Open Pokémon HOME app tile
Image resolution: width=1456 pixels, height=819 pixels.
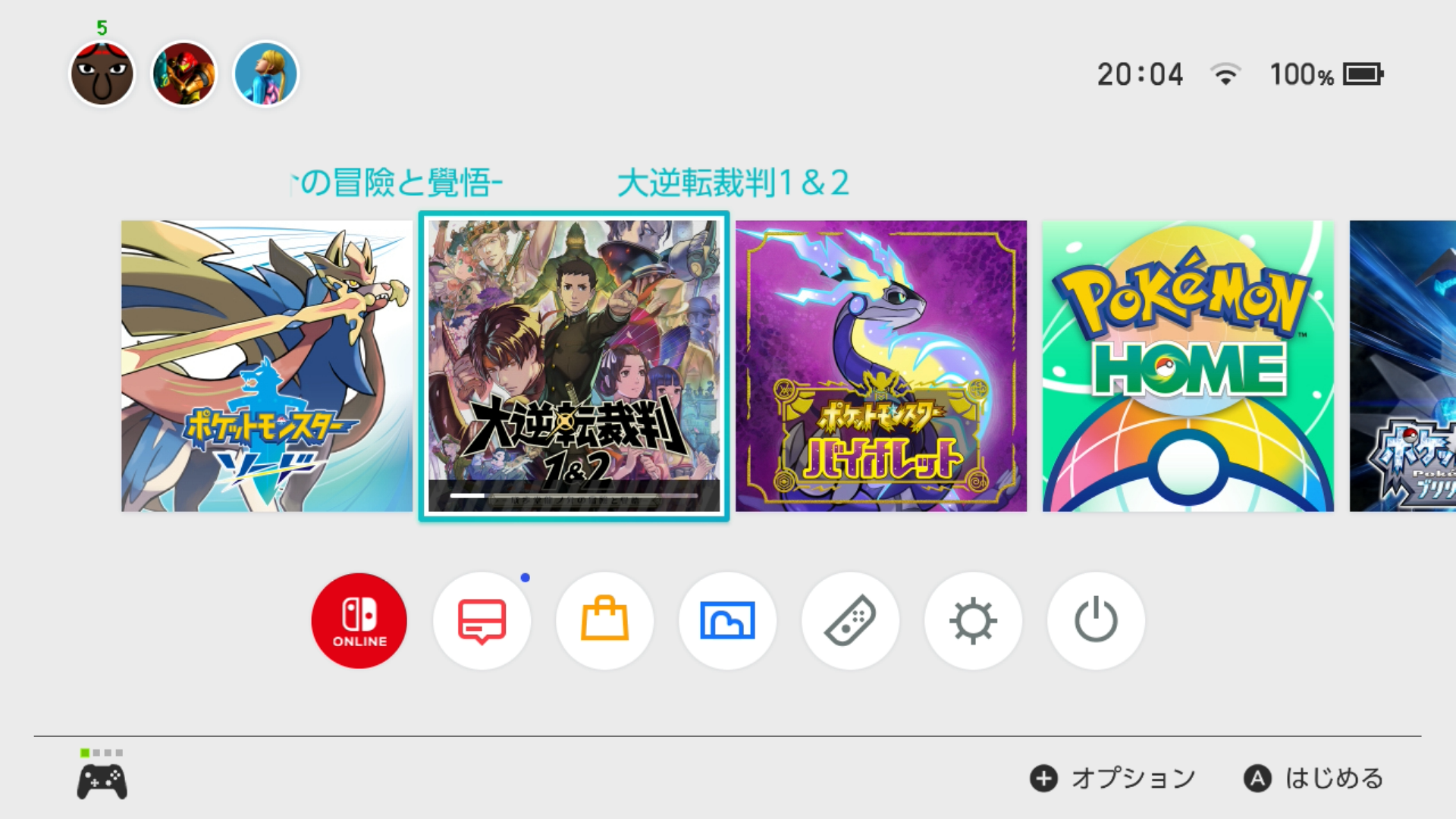(1188, 366)
